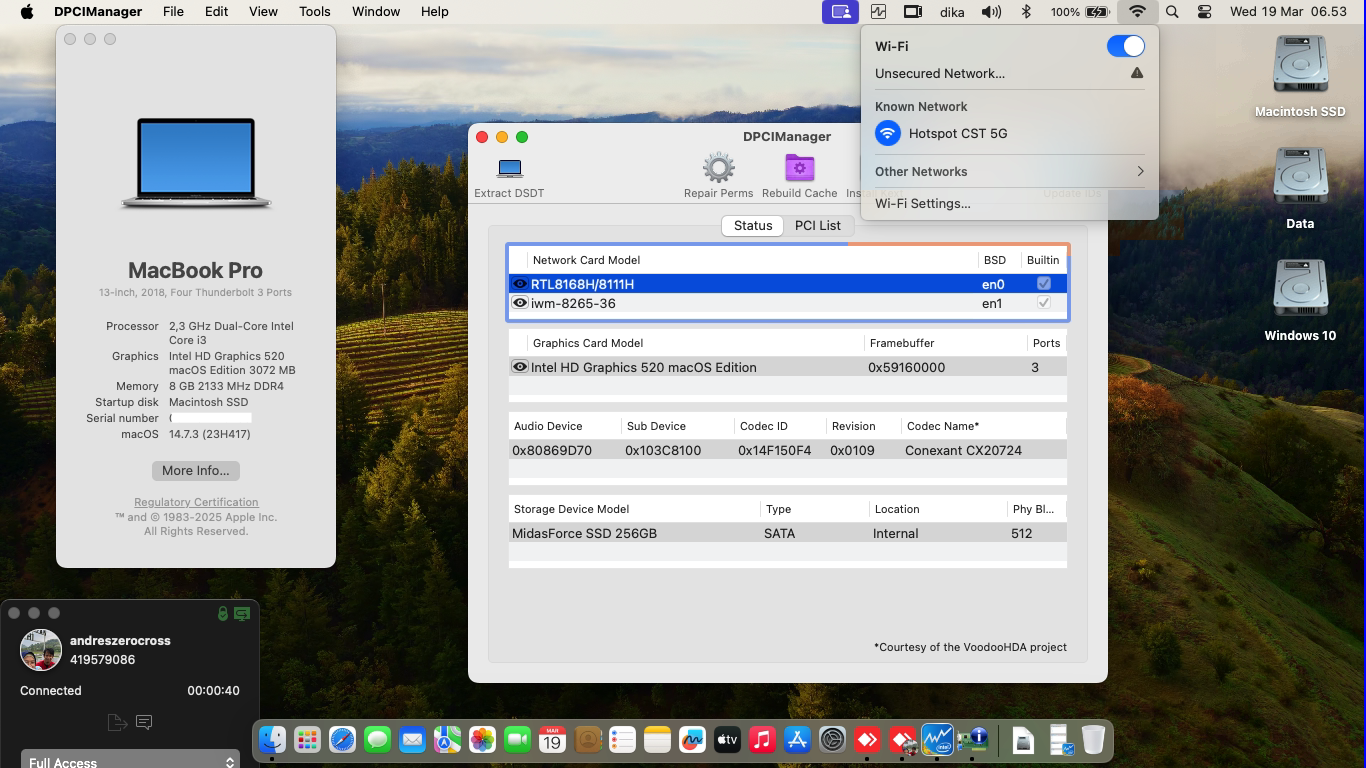1366x768 pixels.
Task: Open the Regulatory Certification link
Action: (195, 502)
